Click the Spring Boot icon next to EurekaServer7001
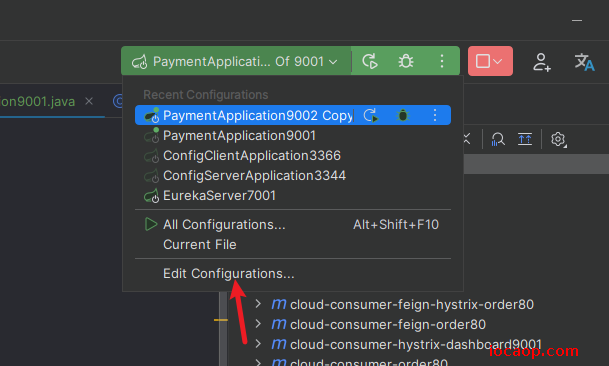Screen dimensions: 609x366 [151, 195]
